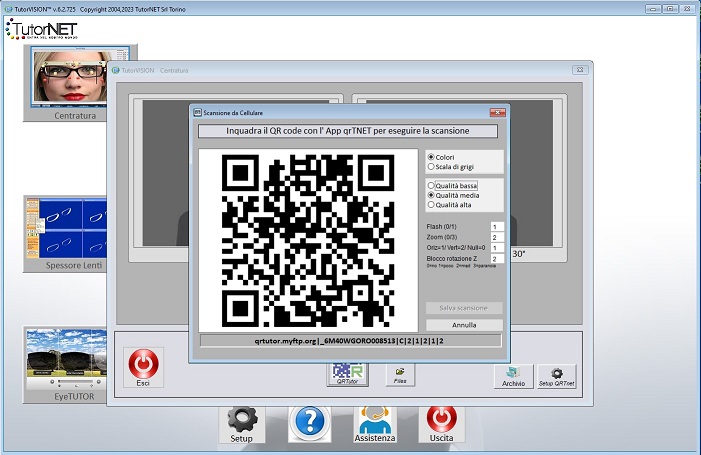
Task: Choose Qualità bassa quality option
Action: 431,185
